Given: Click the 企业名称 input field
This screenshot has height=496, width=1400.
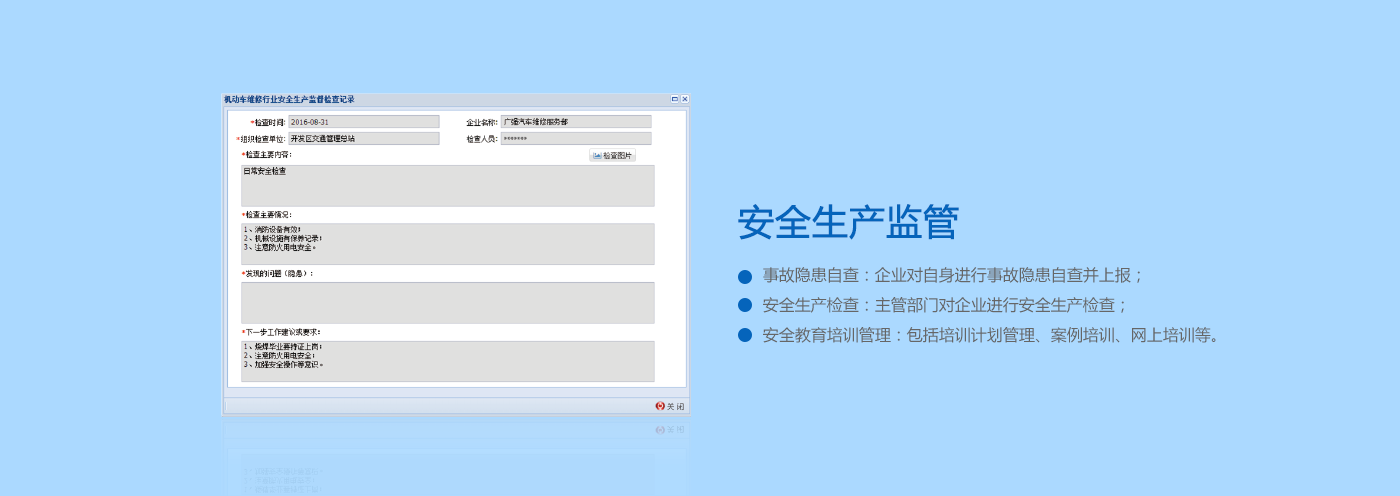Looking at the screenshot, I should [575, 122].
